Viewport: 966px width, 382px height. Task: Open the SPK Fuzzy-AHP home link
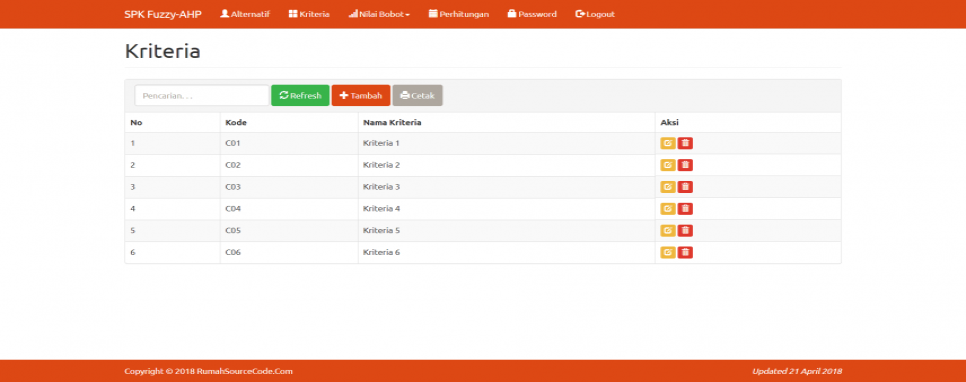click(163, 14)
